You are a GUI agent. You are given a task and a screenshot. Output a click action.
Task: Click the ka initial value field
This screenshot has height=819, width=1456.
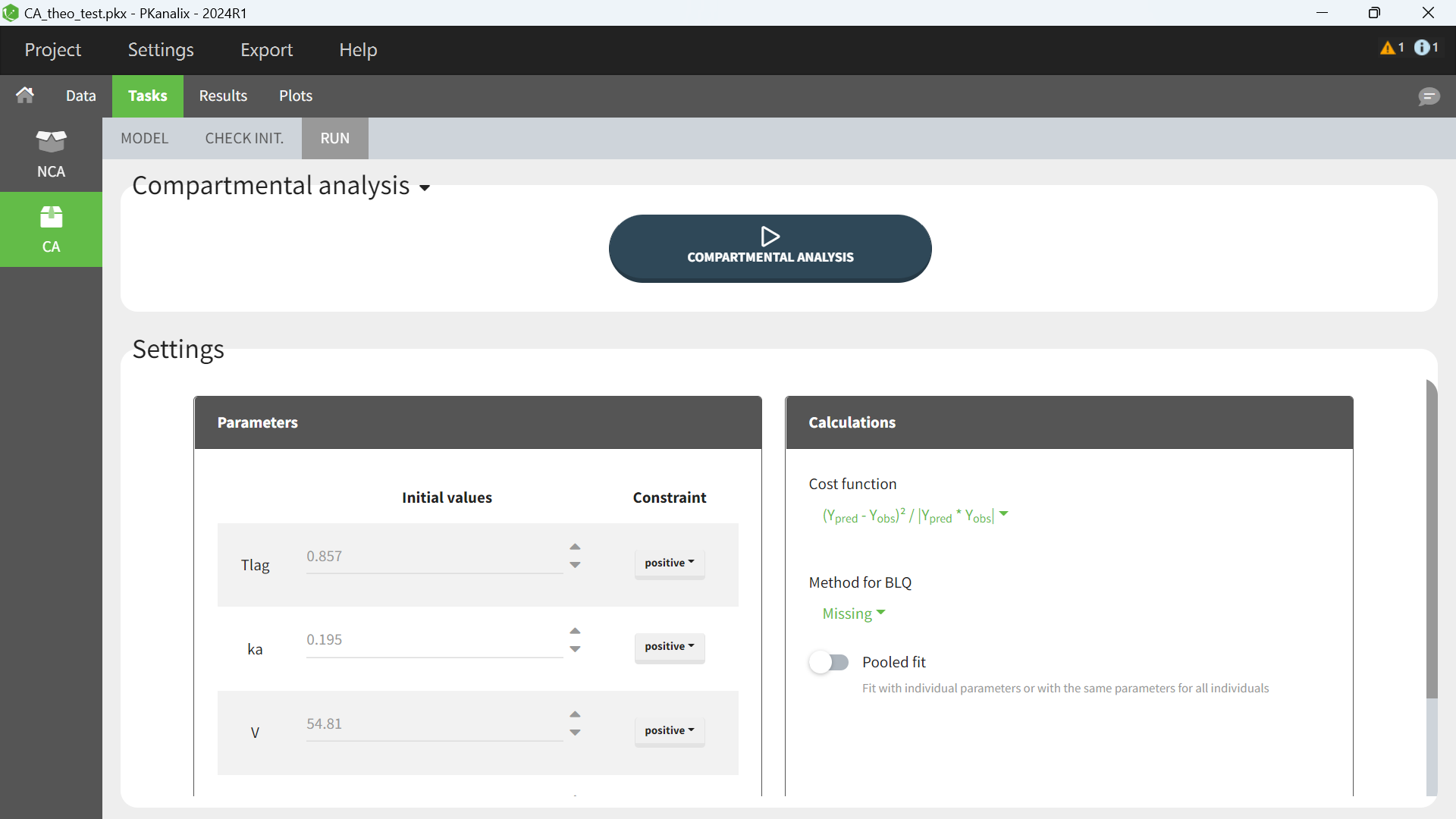click(x=434, y=640)
